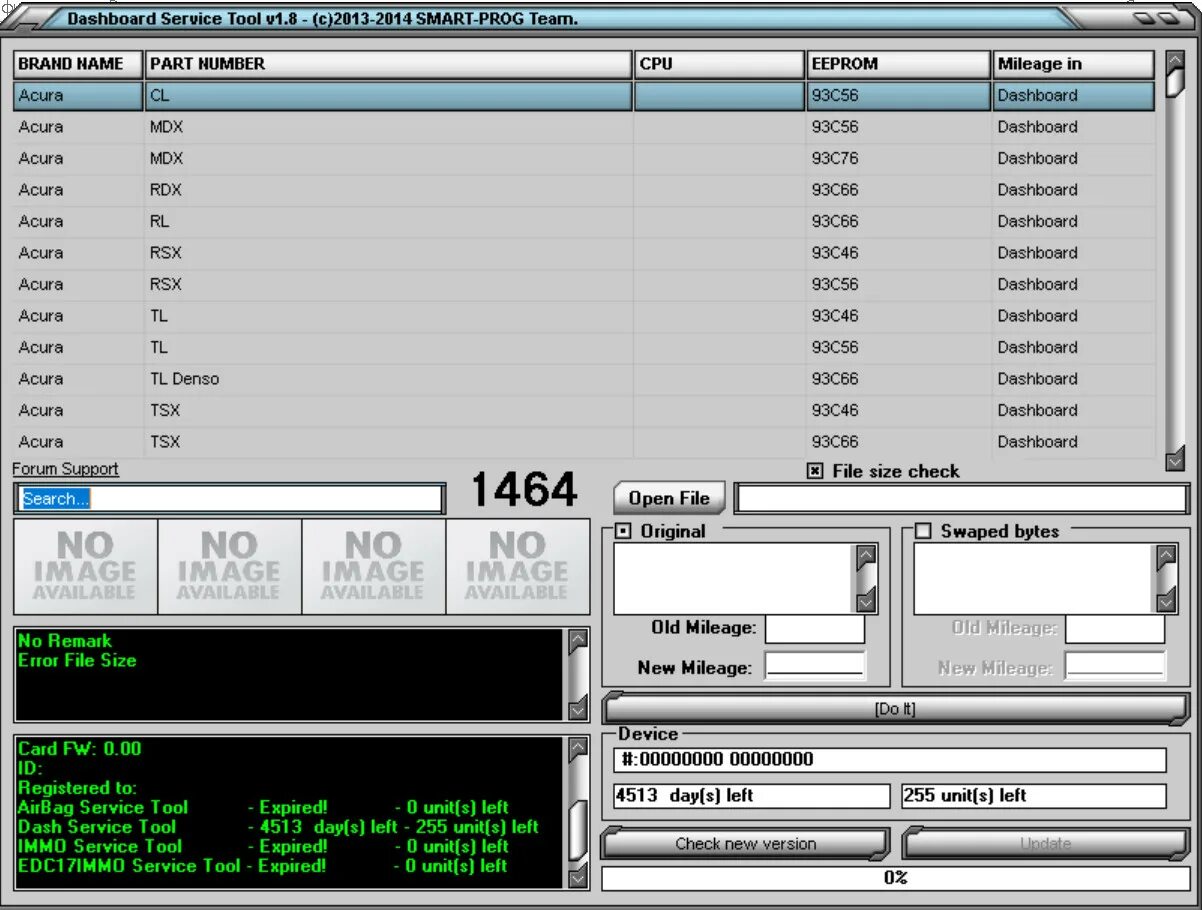The height and width of the screenshot is (910, 1202).
Task: Click the title bar window control buttons
Action: coord(1157,17)
